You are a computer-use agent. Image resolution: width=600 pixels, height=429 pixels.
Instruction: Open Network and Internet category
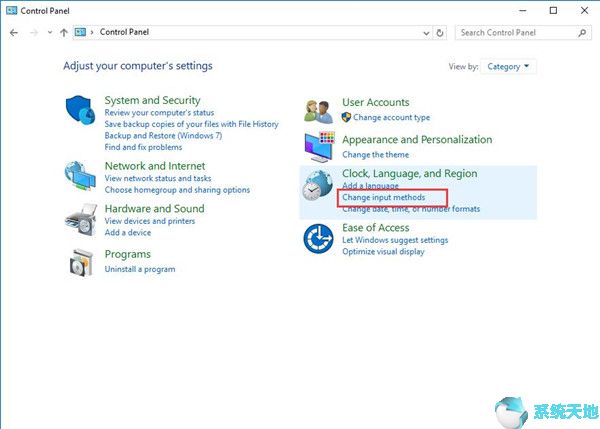(x=155, y=166)
